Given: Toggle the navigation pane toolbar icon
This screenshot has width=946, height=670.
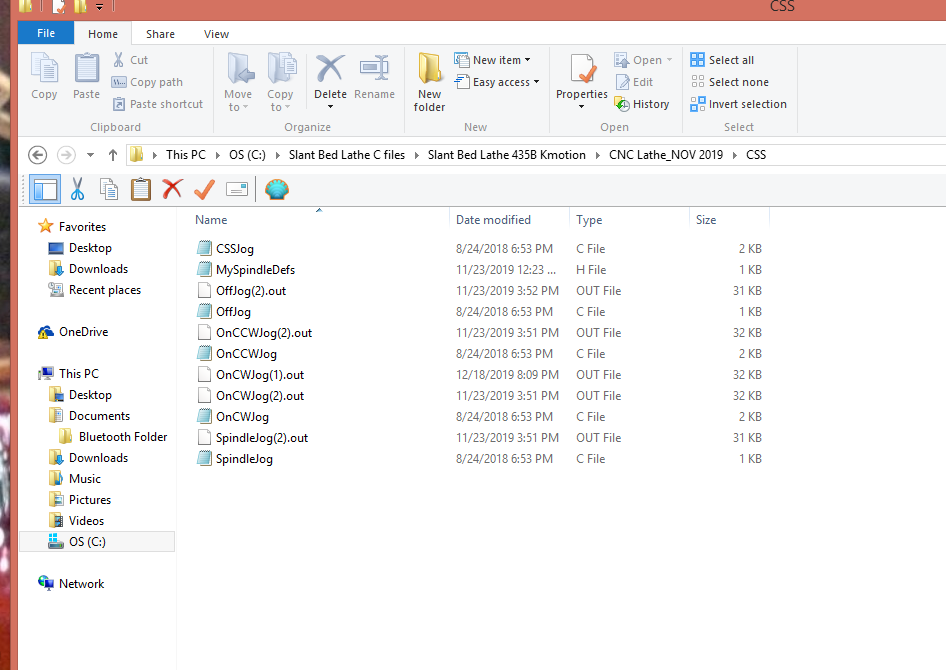Looking at the screenshot, I should 44,189.
